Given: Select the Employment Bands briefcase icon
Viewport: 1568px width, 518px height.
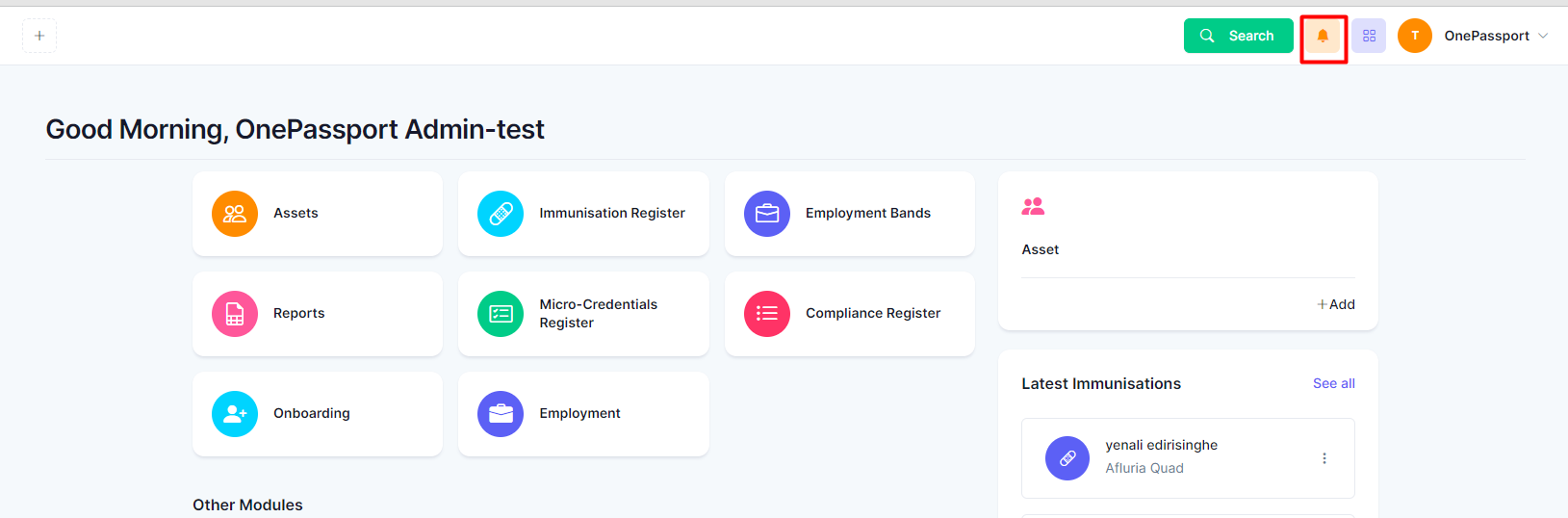Looking at the screenshot, I should [x=767, y=214].
